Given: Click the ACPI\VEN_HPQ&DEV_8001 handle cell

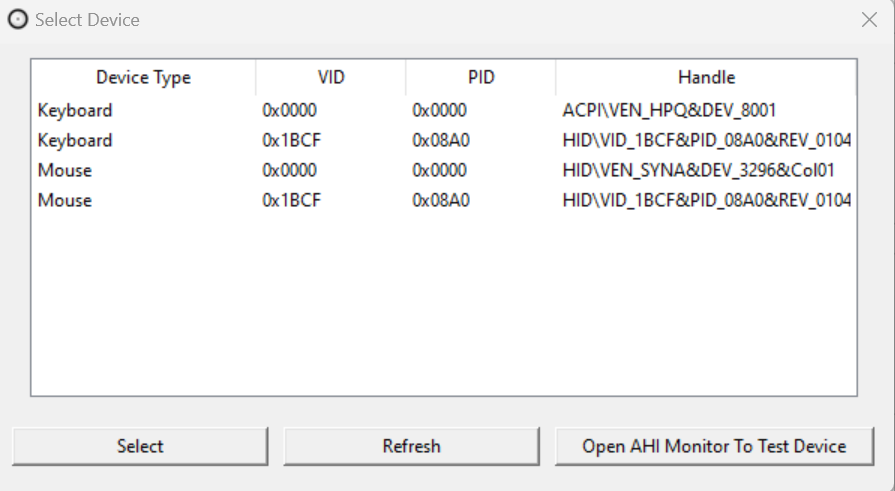Looking at the screenshot, I should (x=669, y=110).
